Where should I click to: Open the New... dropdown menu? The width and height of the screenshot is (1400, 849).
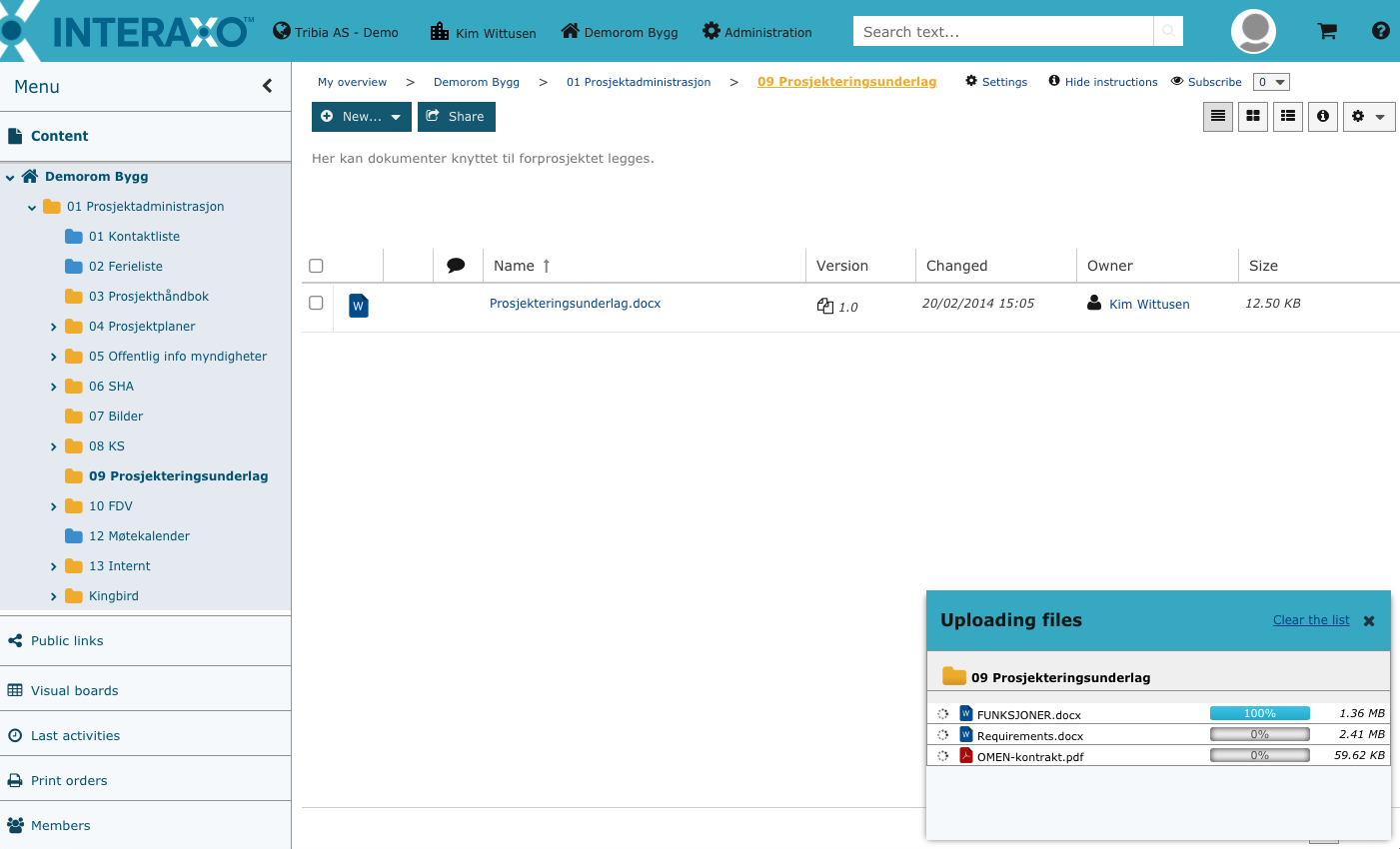click(x=361, y=117)
